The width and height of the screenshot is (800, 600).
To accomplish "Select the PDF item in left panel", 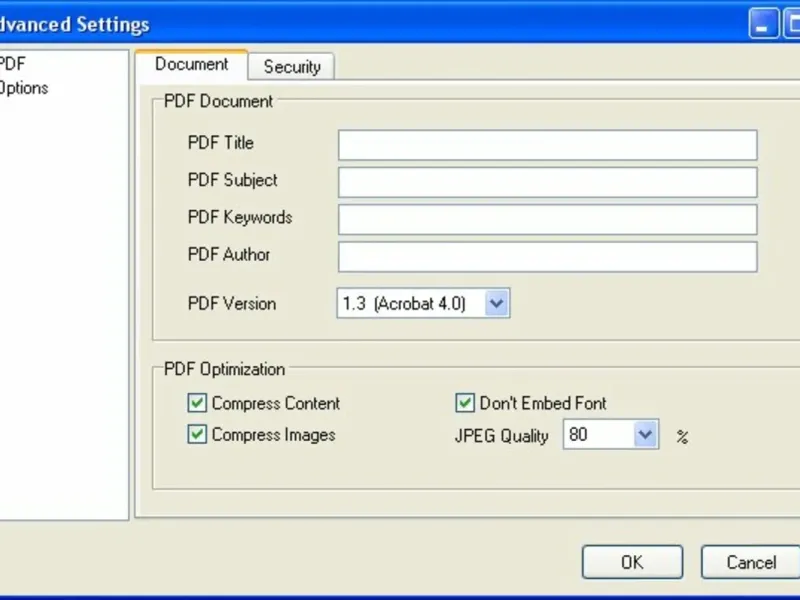I will click(x=12, y=64).
